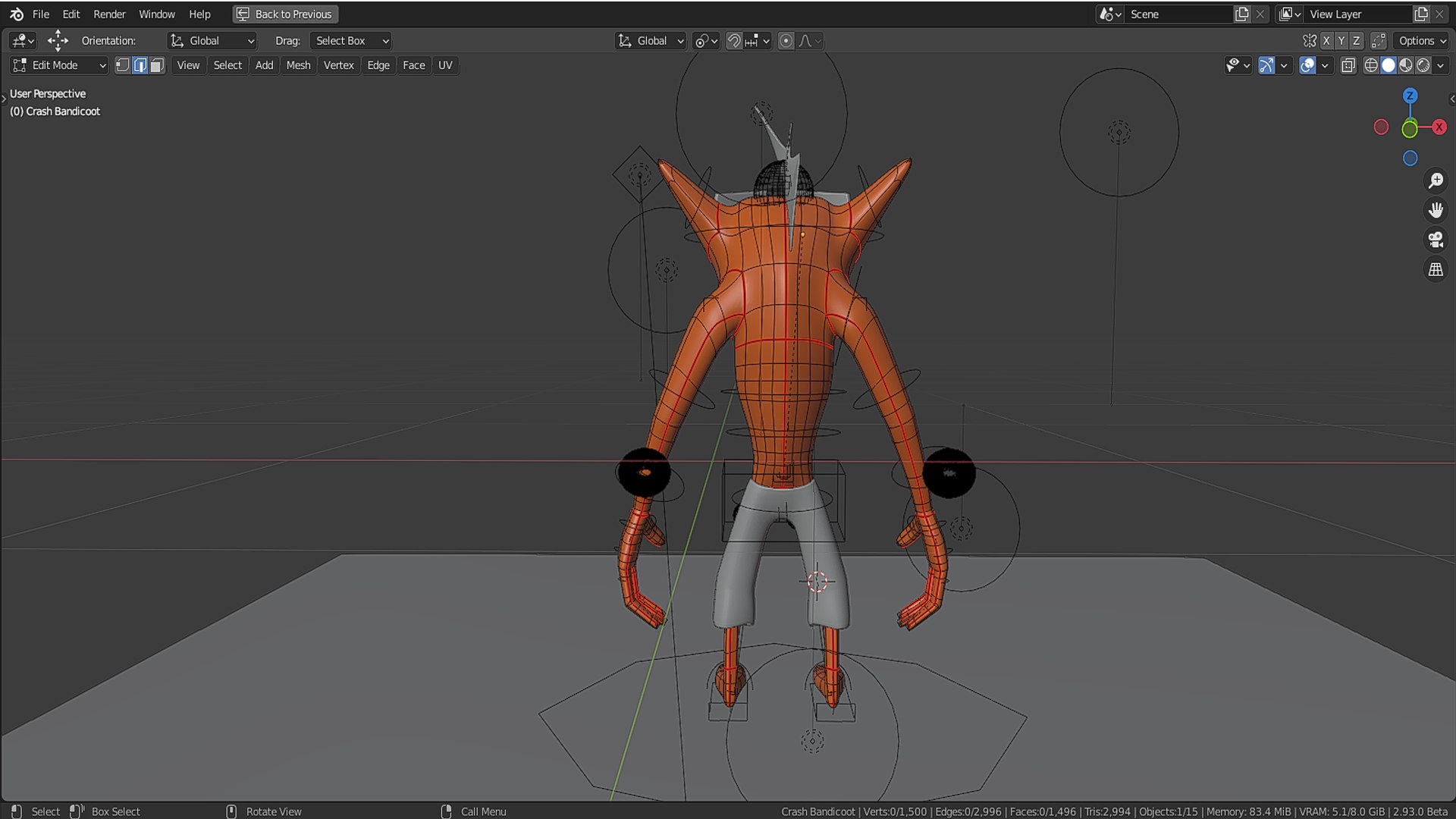Viewport: 1456px width, 819px height.
Task: Switch to material preview shading
Action: (x=1406, y=65)
